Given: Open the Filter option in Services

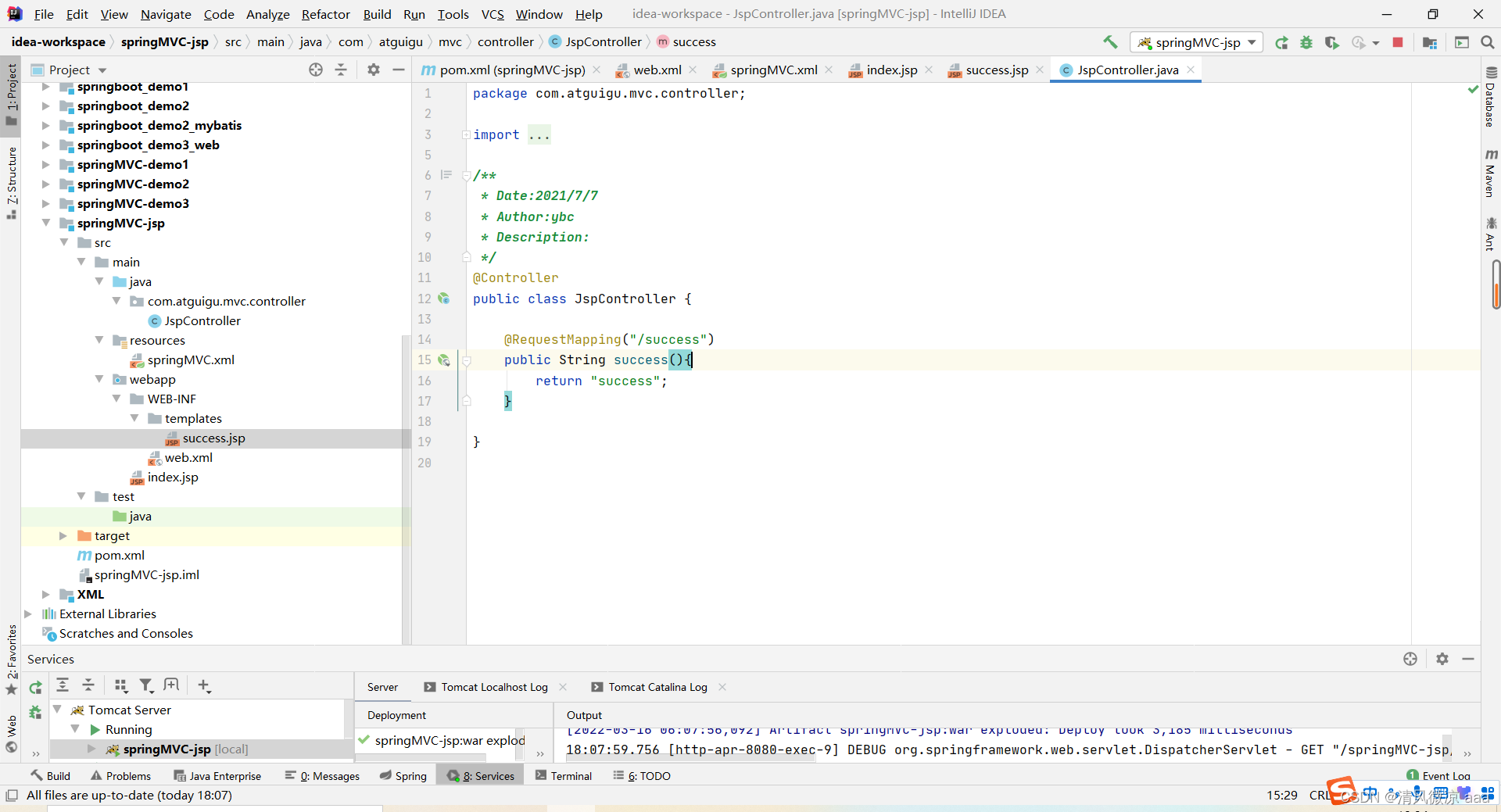Looking at the screenshot, I should click(146, 685).
